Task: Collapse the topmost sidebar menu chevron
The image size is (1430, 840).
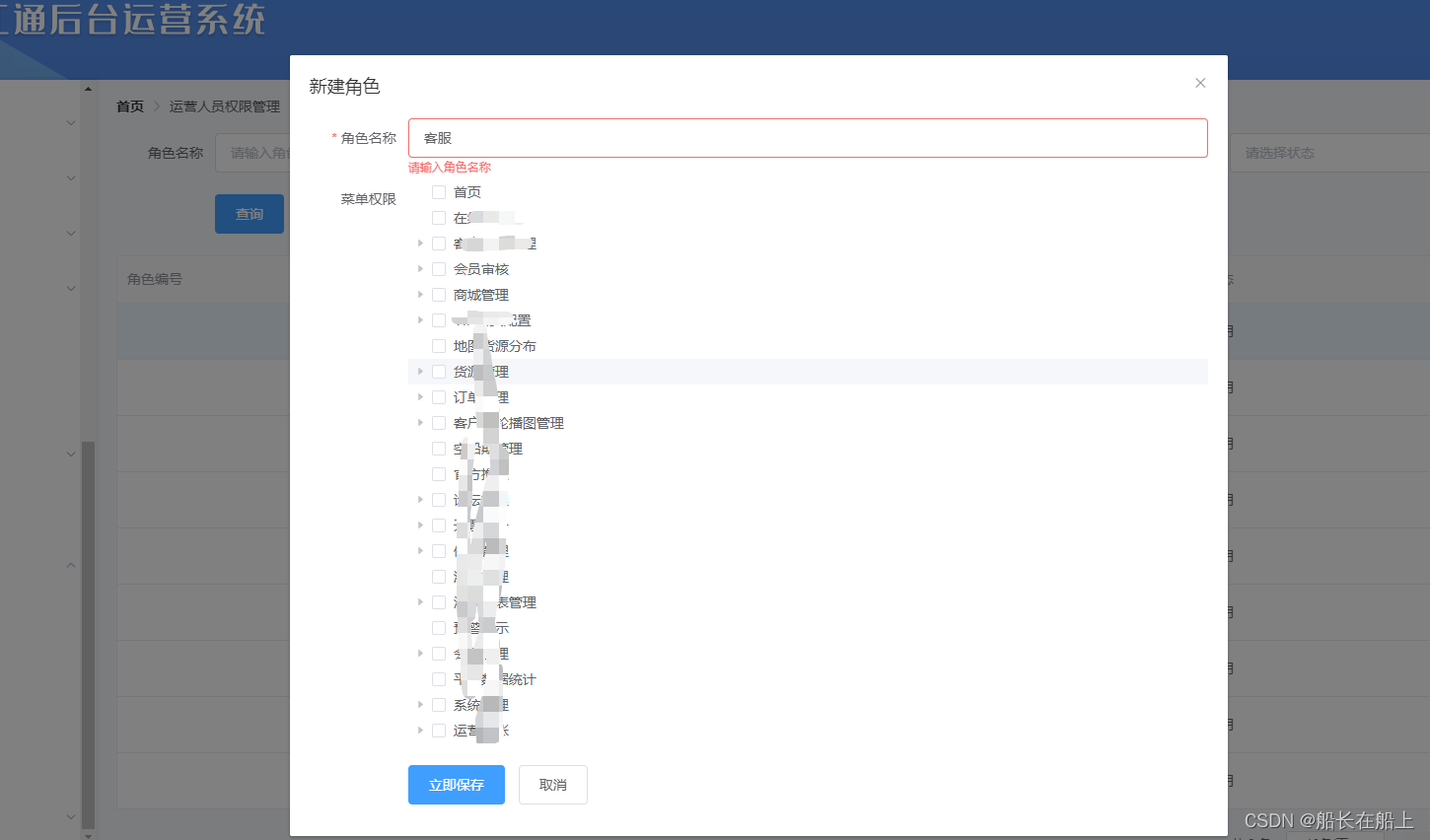Action: 69,122
